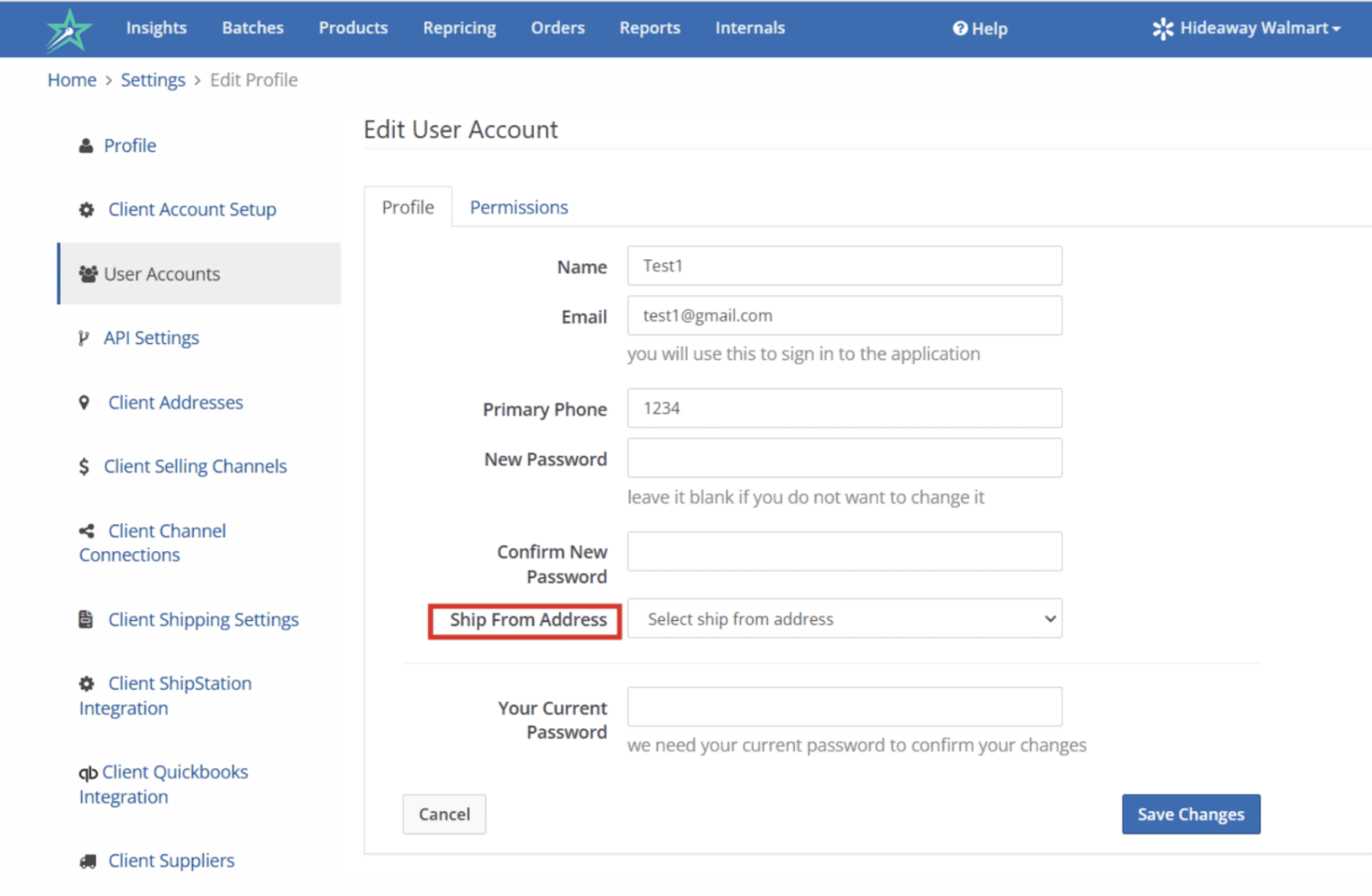
Task: Navigate to Settings via the breadcrumb
Action: [x=153, y=80]
